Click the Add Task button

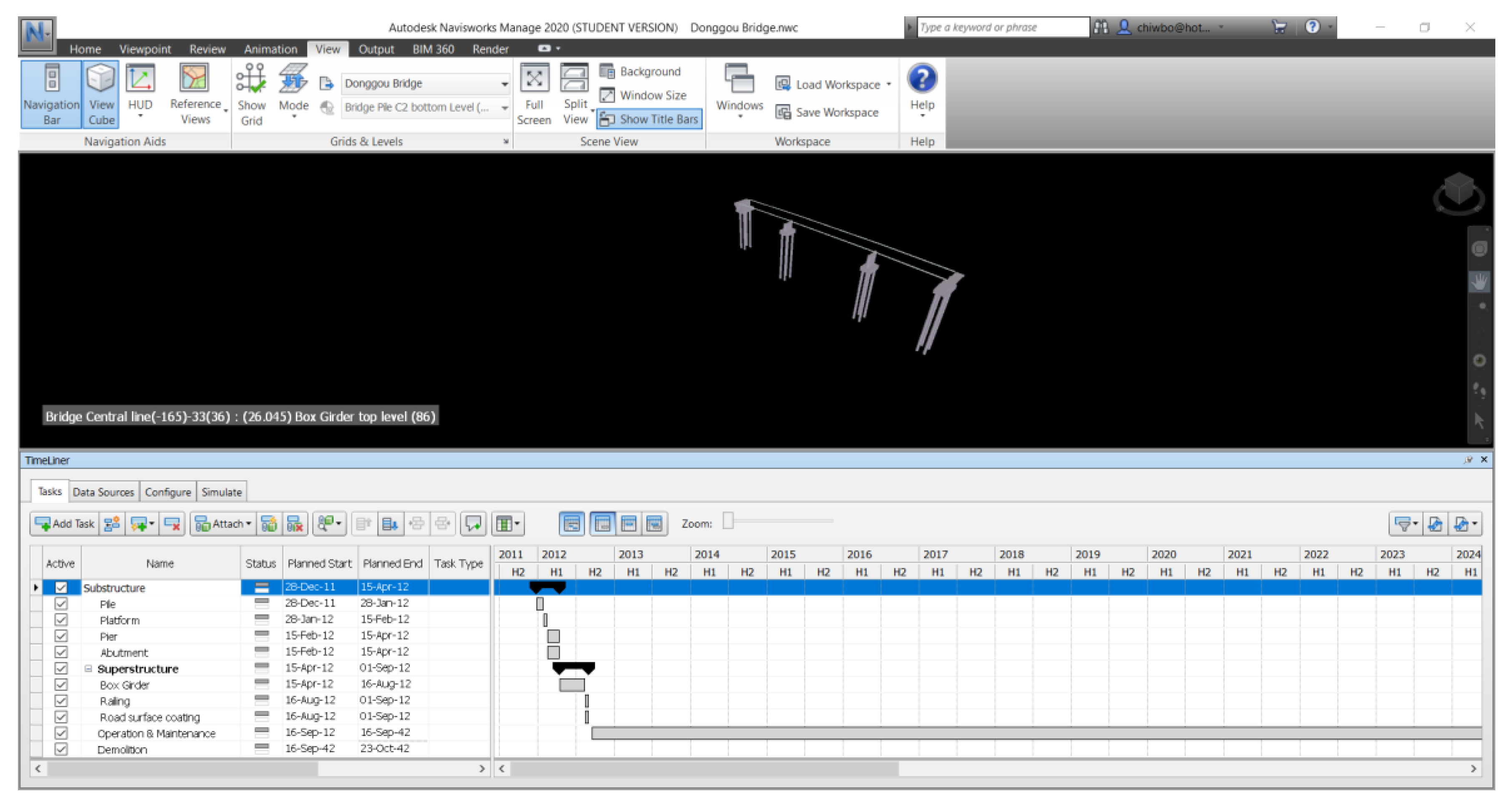[x=65, y=523]
